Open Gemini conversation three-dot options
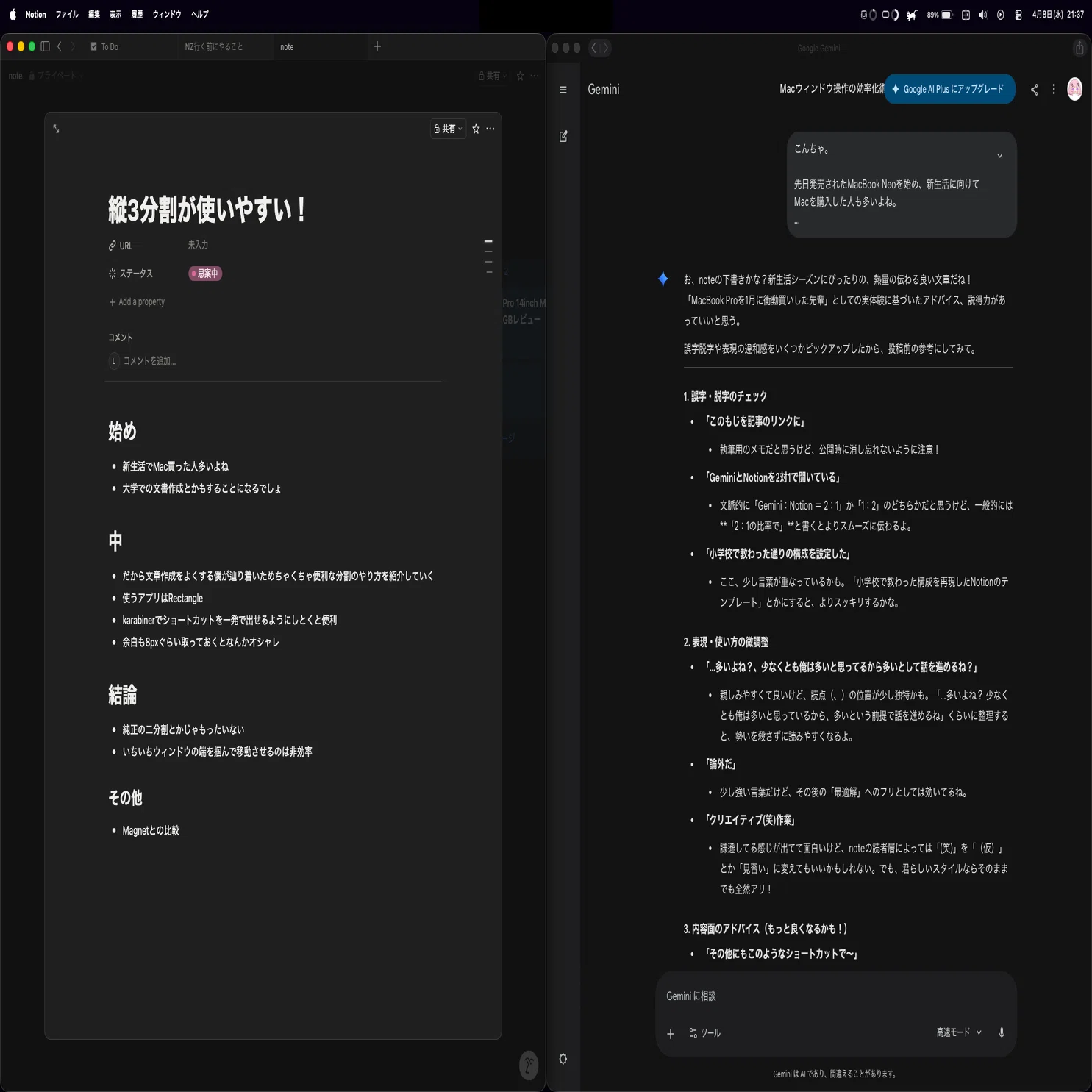Screen dimensions: 1092x1092 coord(1054,89)
